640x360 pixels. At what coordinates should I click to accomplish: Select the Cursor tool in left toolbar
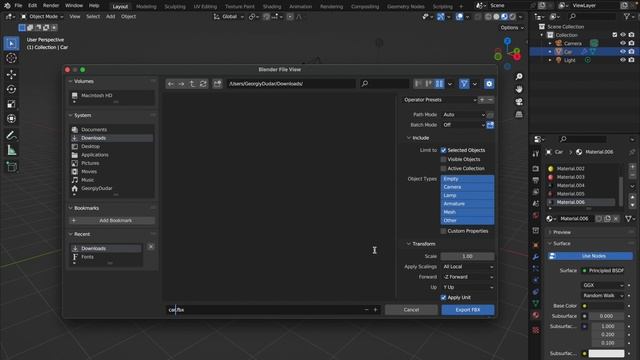pos(11,58)
